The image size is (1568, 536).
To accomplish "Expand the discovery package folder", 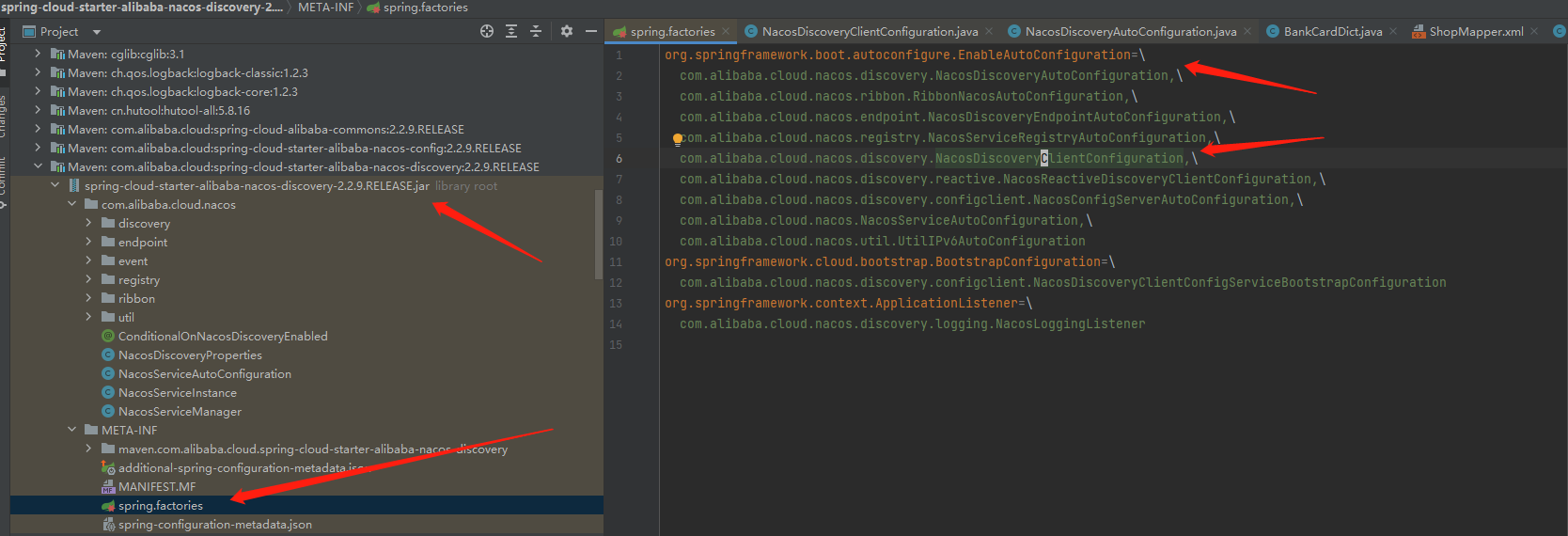I will [88, 223].
